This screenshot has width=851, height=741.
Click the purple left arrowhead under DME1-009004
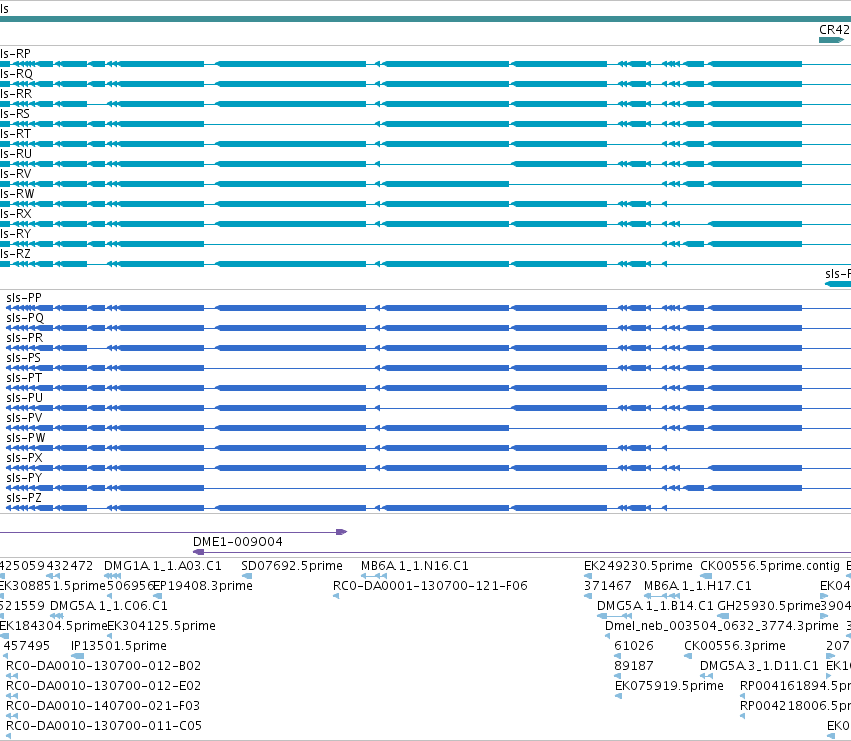click(x=199, y=552)
